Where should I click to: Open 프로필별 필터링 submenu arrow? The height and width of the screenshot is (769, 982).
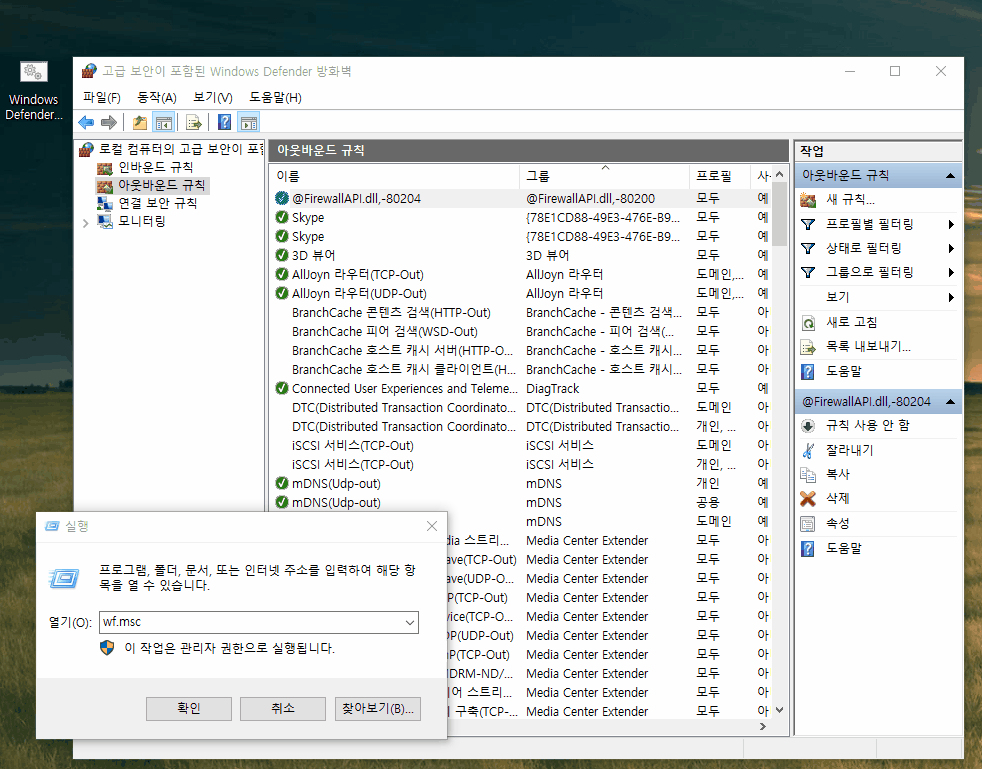point(951,224)
